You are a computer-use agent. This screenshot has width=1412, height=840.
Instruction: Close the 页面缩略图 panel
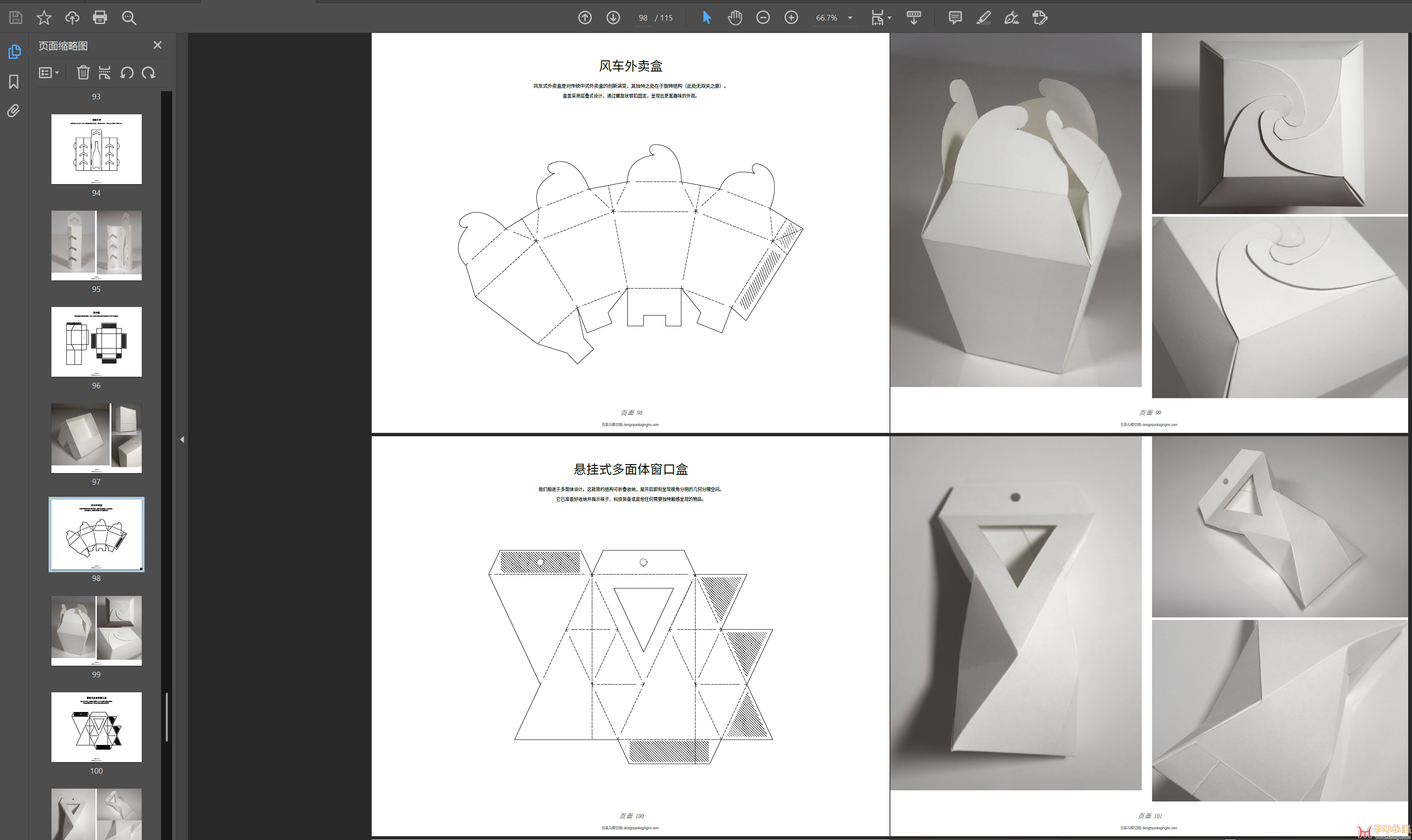coord(158,45)
